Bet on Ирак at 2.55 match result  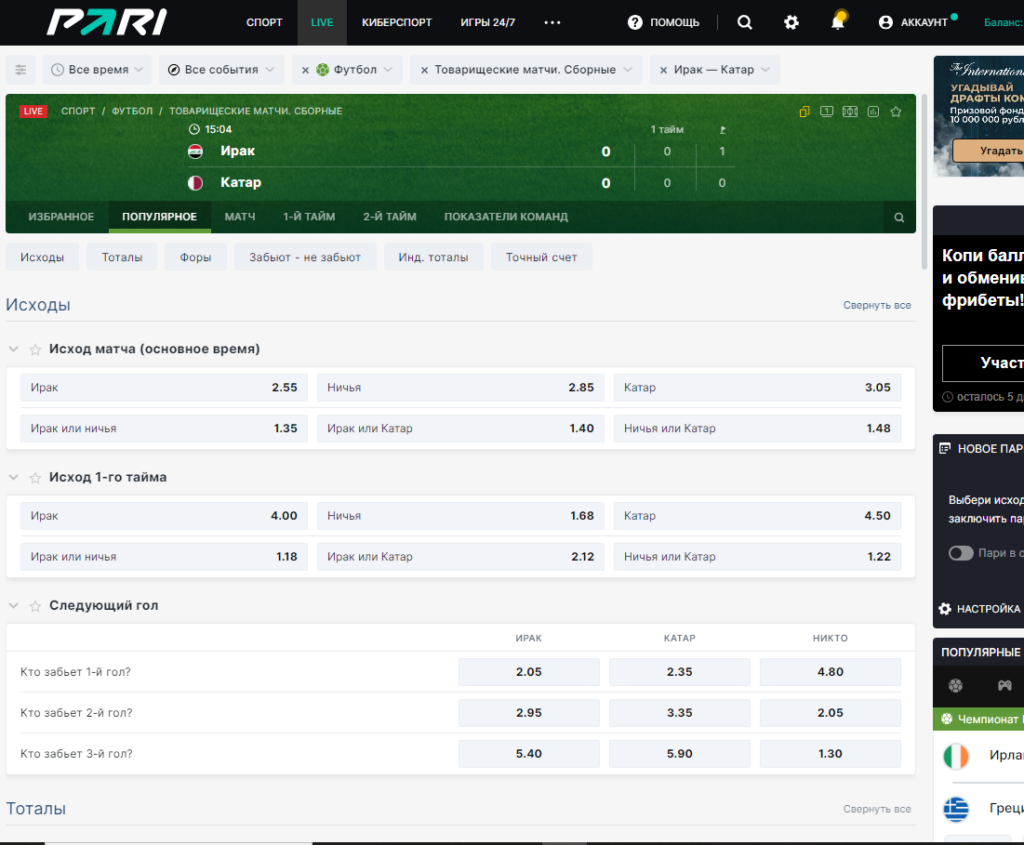pos(164,388)
